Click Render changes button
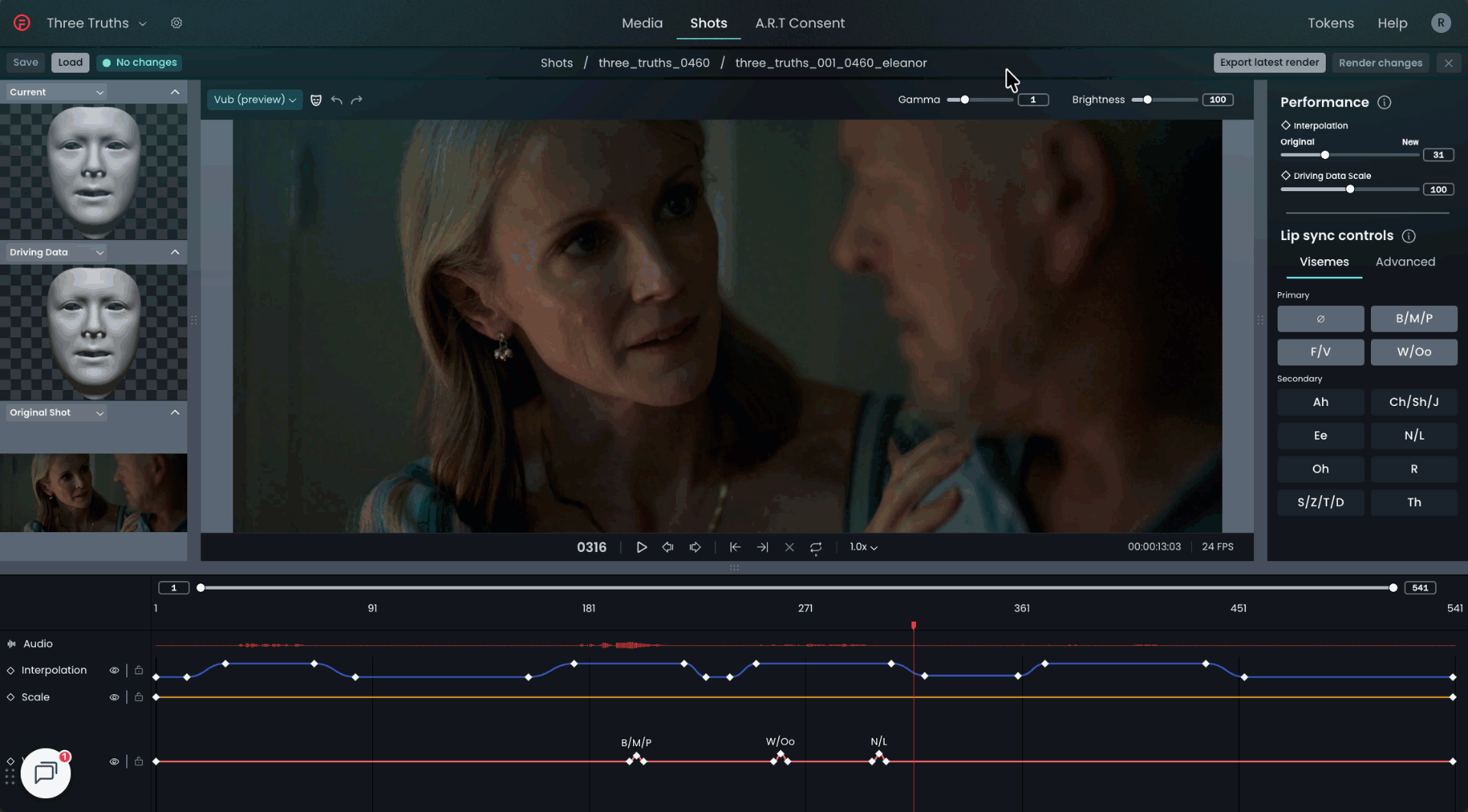Screen dimensions: 1468x812 click(1380, 63)
